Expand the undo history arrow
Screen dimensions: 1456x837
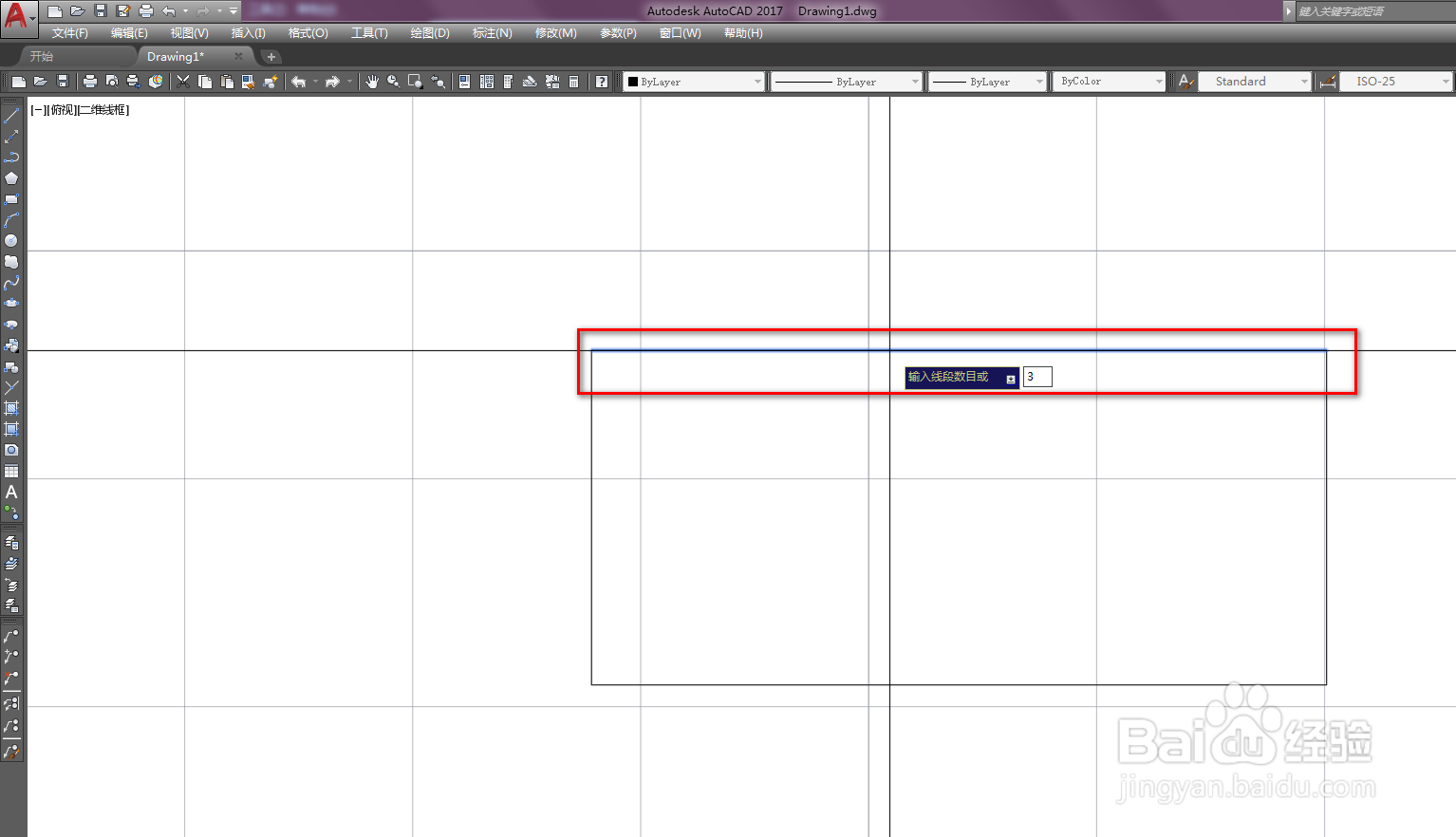(x=185, y=11)
